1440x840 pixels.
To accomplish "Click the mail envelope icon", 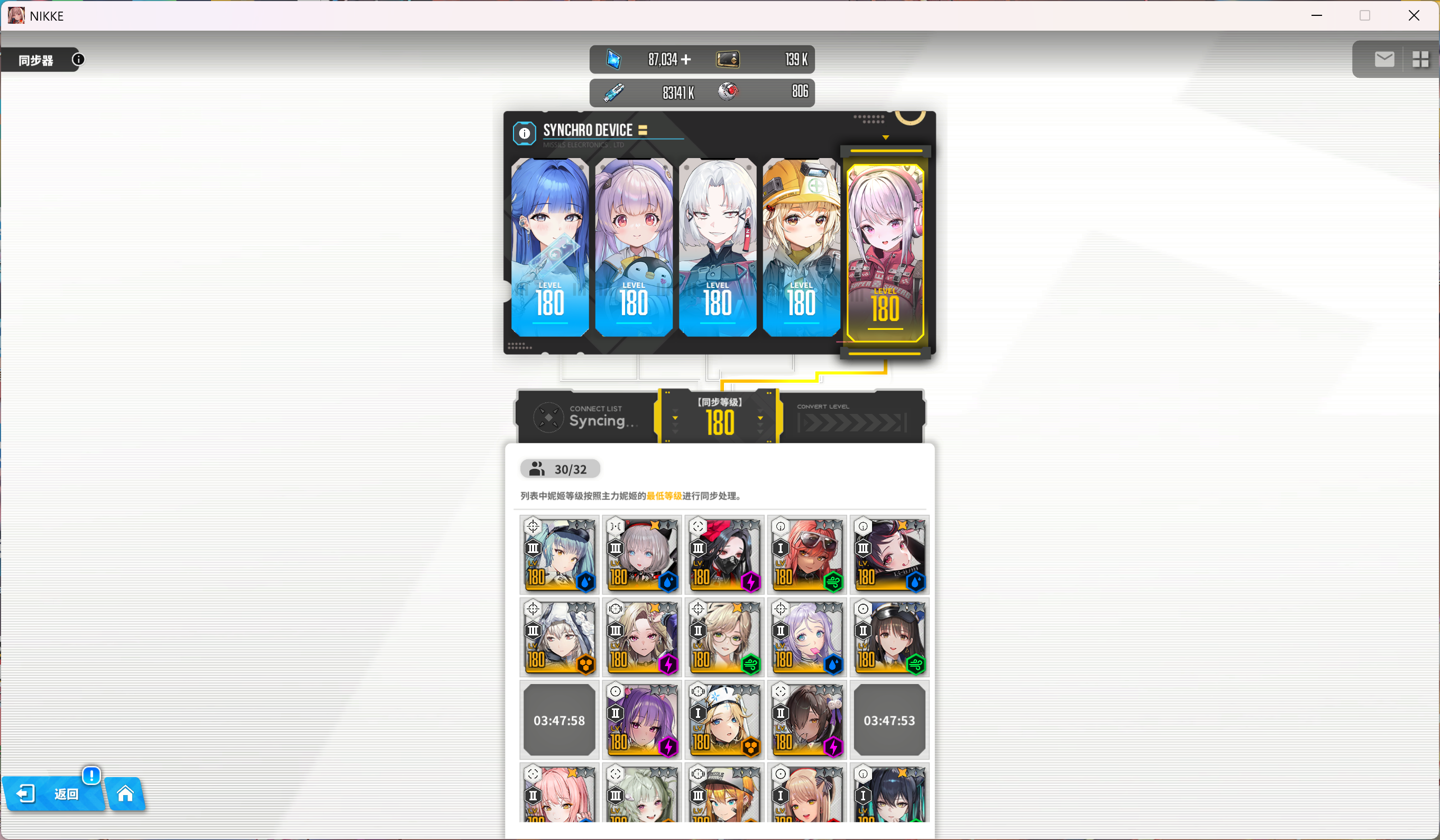I will [1384, 59].
